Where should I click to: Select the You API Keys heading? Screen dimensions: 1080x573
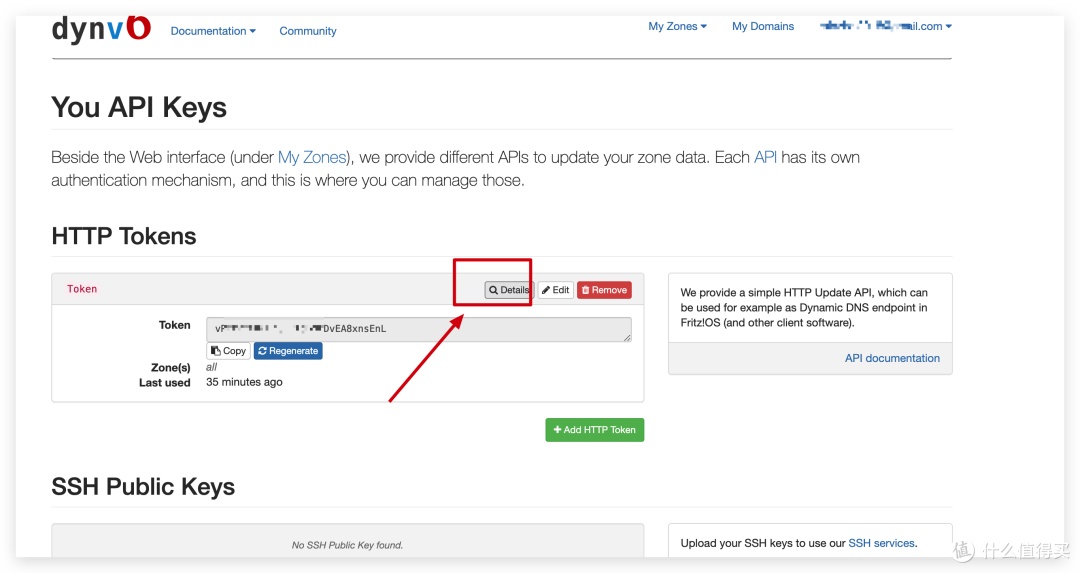pos(139,107)
